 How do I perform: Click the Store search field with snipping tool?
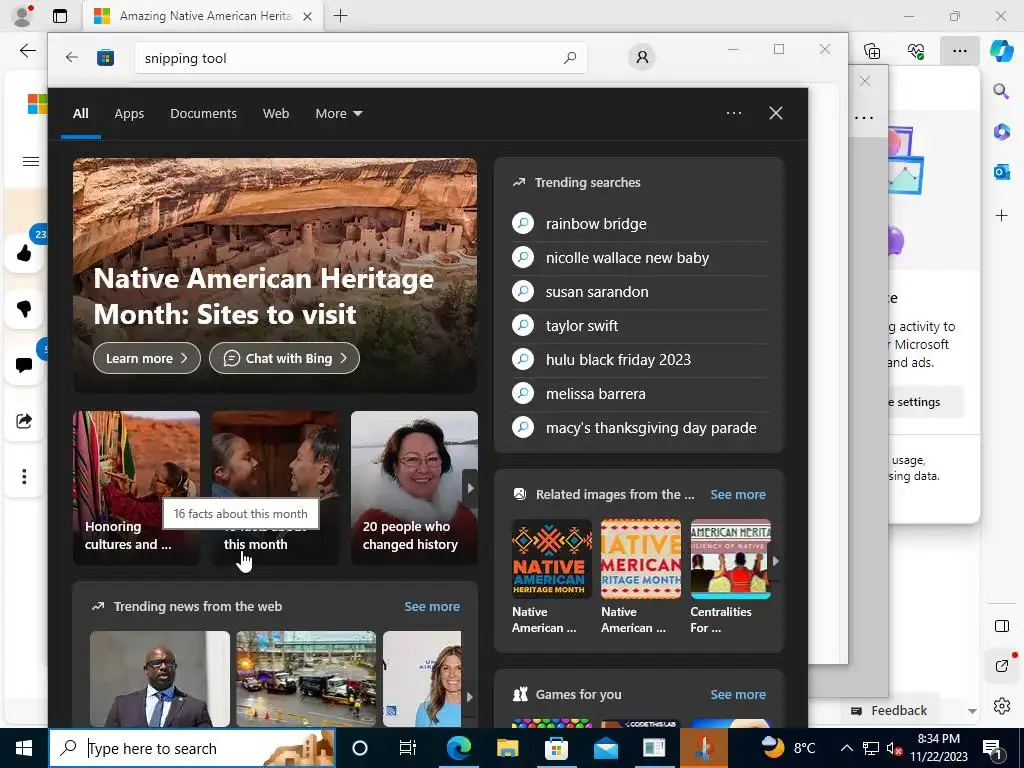(360, 57)
